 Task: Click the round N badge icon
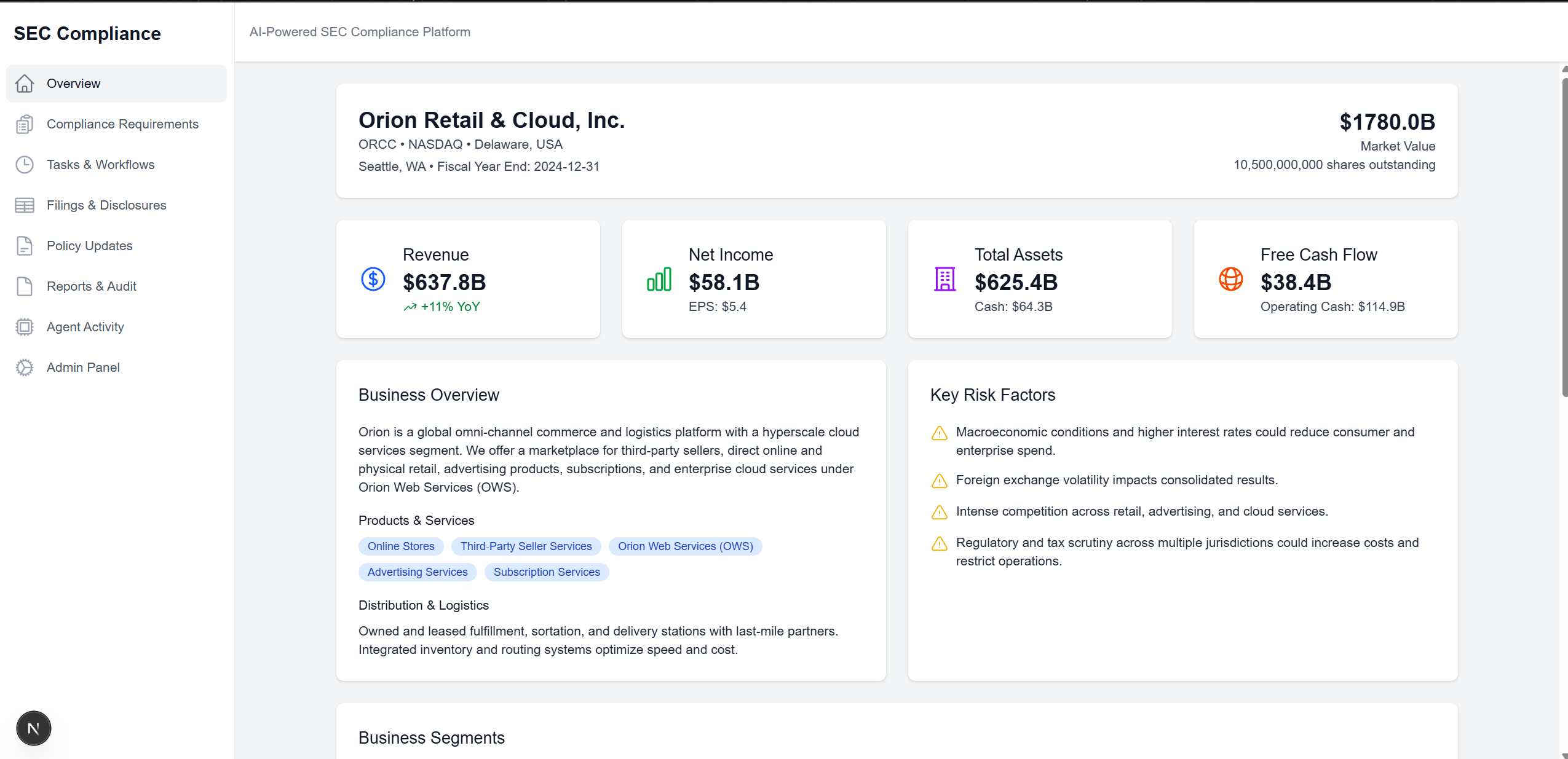[34, 728]
